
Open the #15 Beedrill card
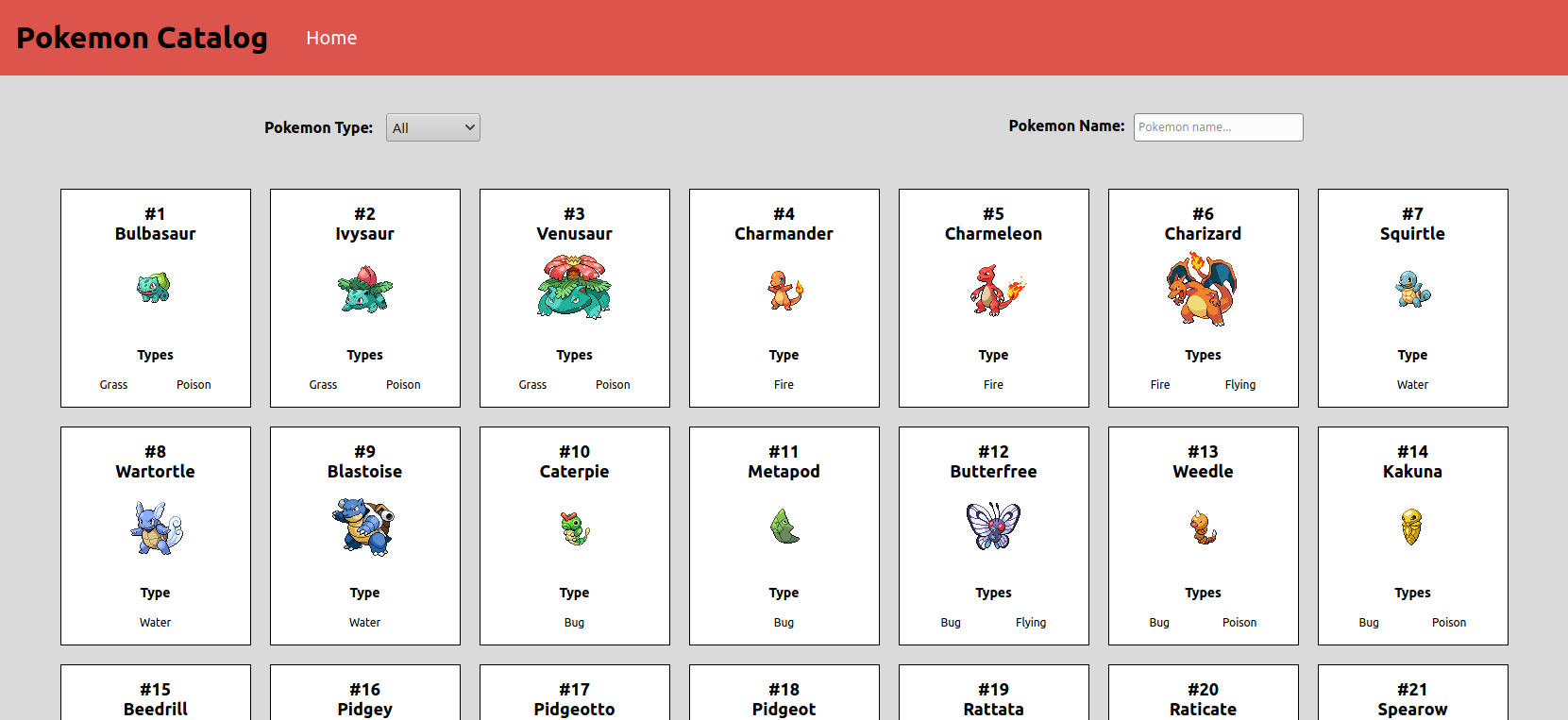pyautogui.click(x=156, y=693)
